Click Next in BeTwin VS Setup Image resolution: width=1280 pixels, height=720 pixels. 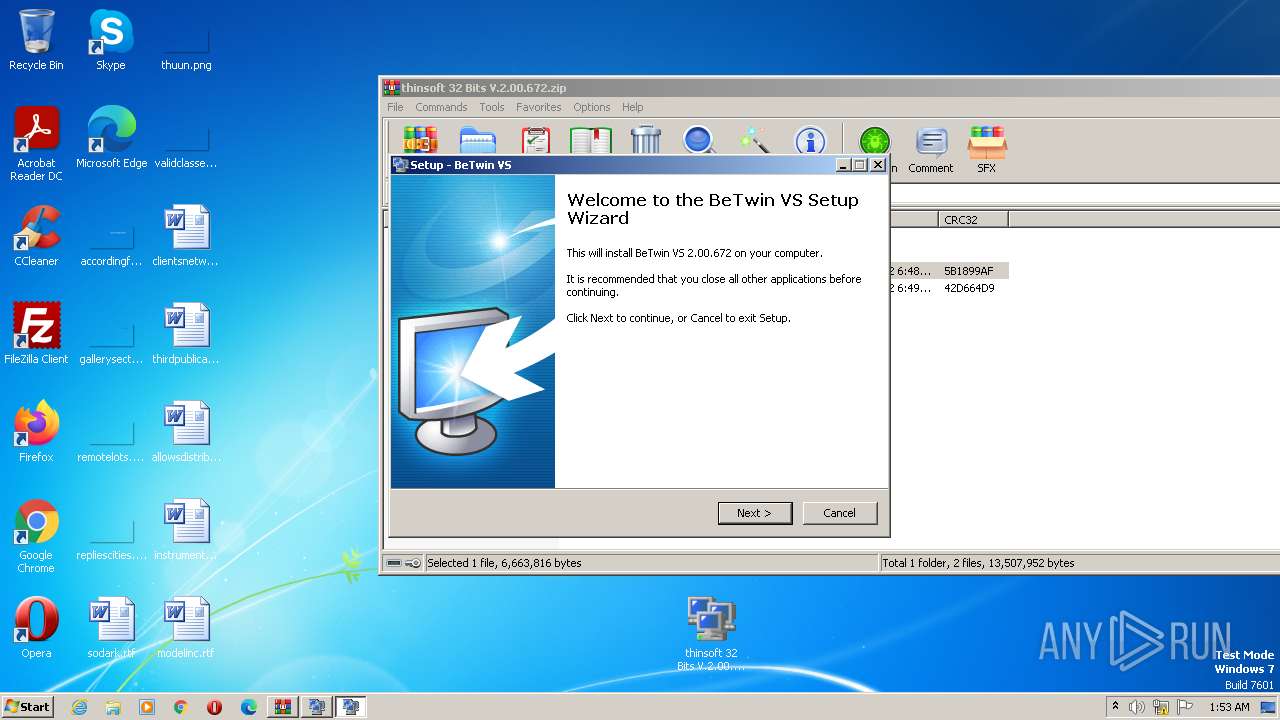click(755, 513)
